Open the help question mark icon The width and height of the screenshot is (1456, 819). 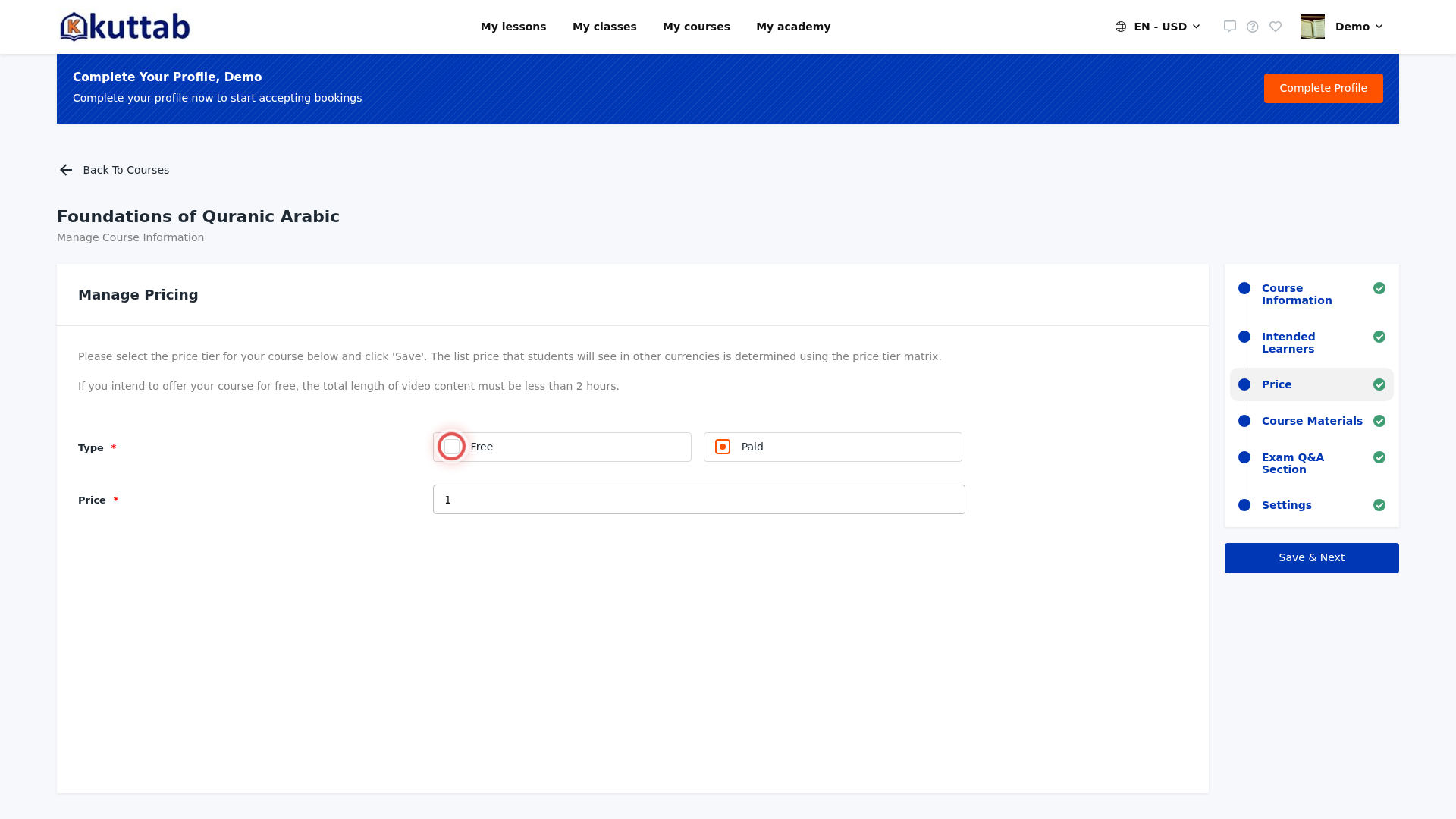click(x=1253, y=27)
